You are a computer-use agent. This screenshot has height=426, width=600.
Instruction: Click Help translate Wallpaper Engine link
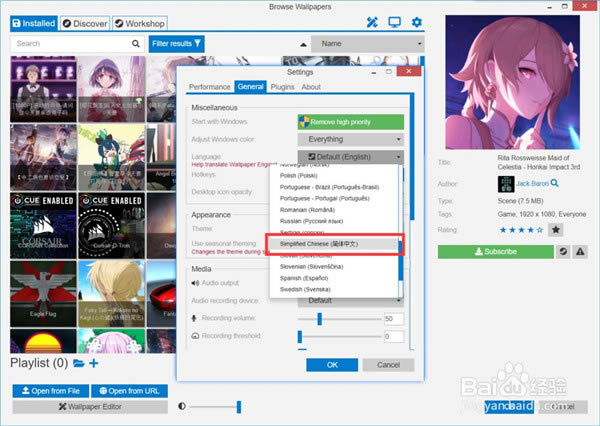point(233,165)
